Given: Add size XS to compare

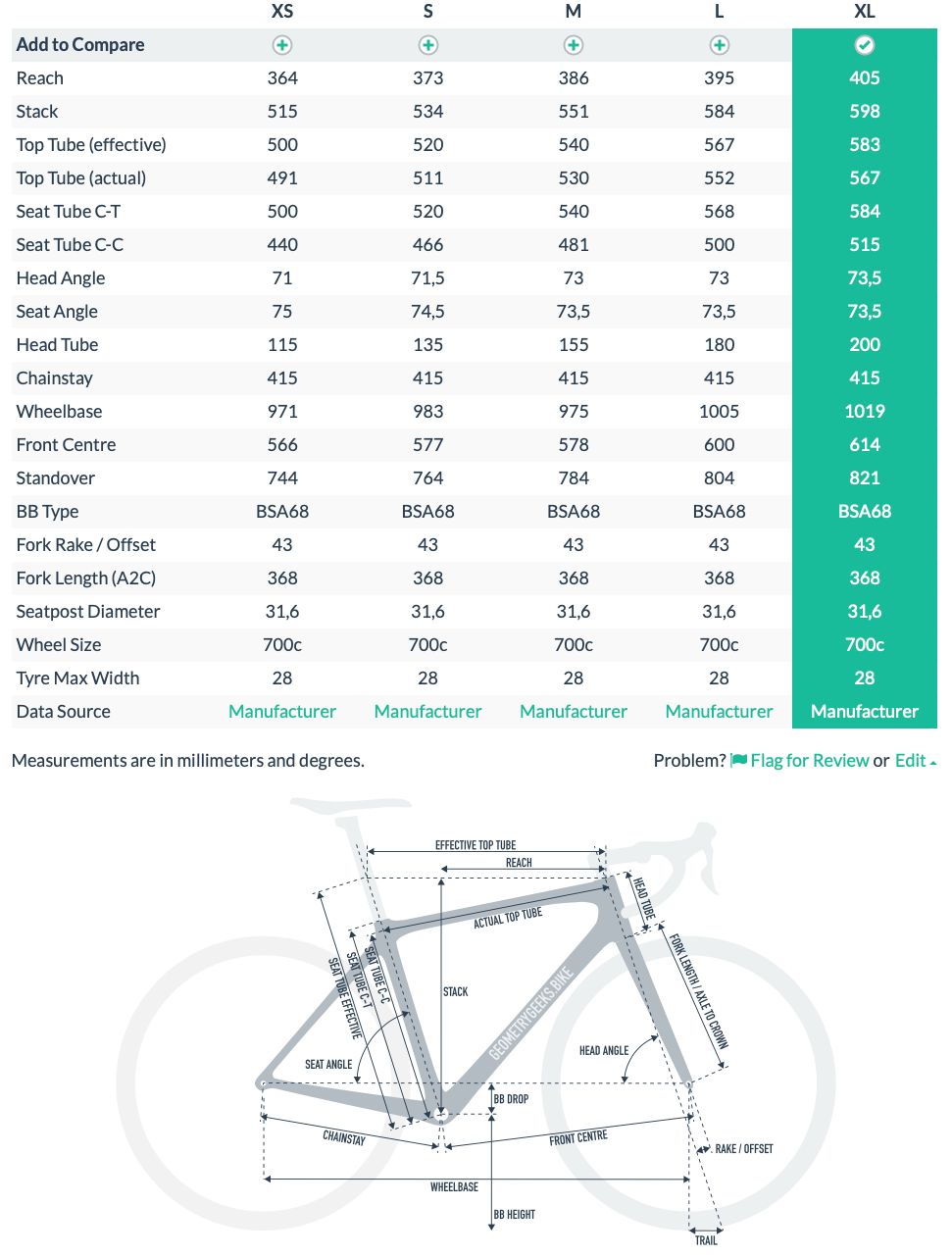Looking at the screenshot, I should [x=282, y=45].
